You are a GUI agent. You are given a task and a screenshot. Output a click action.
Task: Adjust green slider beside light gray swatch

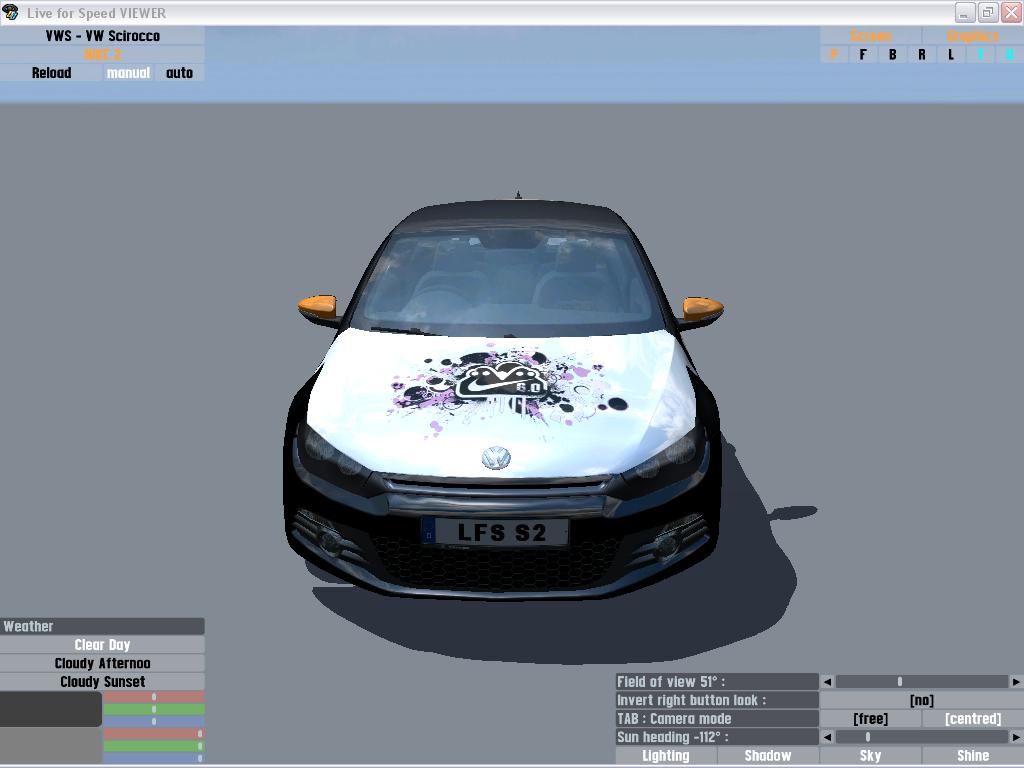[x=153, y=746]
